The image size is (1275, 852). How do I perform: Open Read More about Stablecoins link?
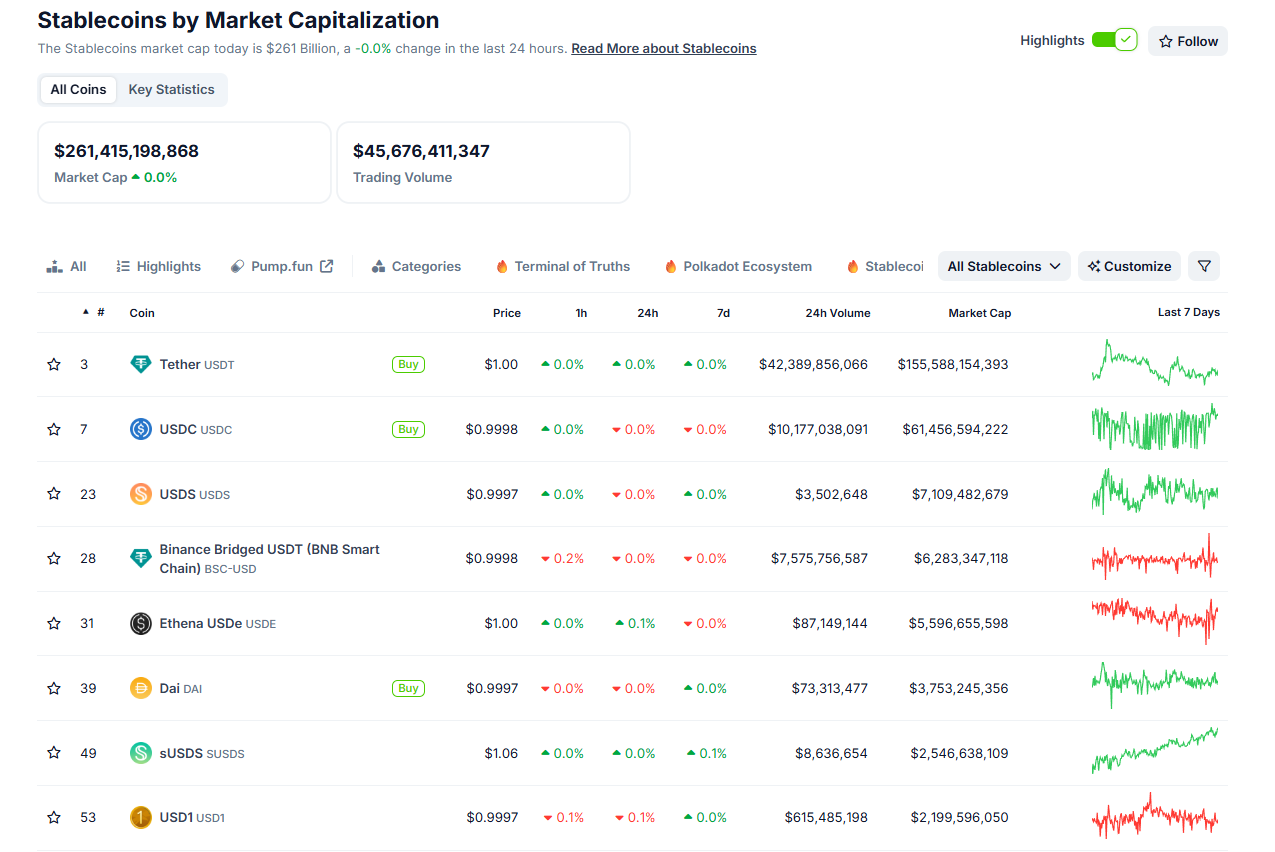pyautogui.click(x=664, y=48)
